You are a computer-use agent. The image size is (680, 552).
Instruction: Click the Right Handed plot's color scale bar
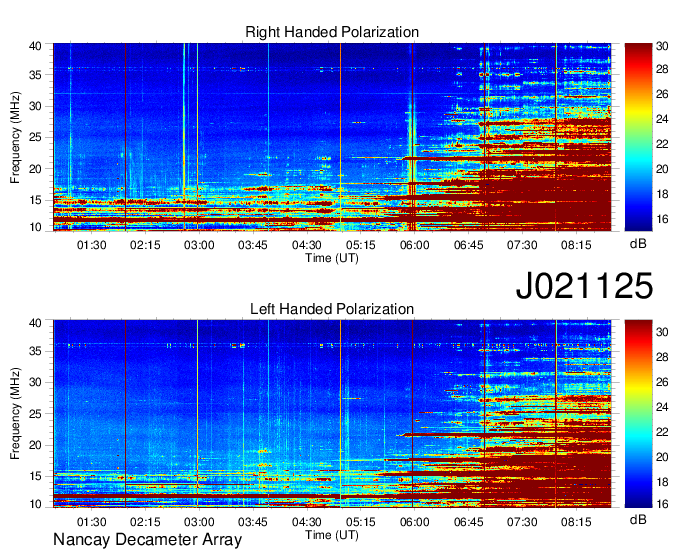pos(638,137)
